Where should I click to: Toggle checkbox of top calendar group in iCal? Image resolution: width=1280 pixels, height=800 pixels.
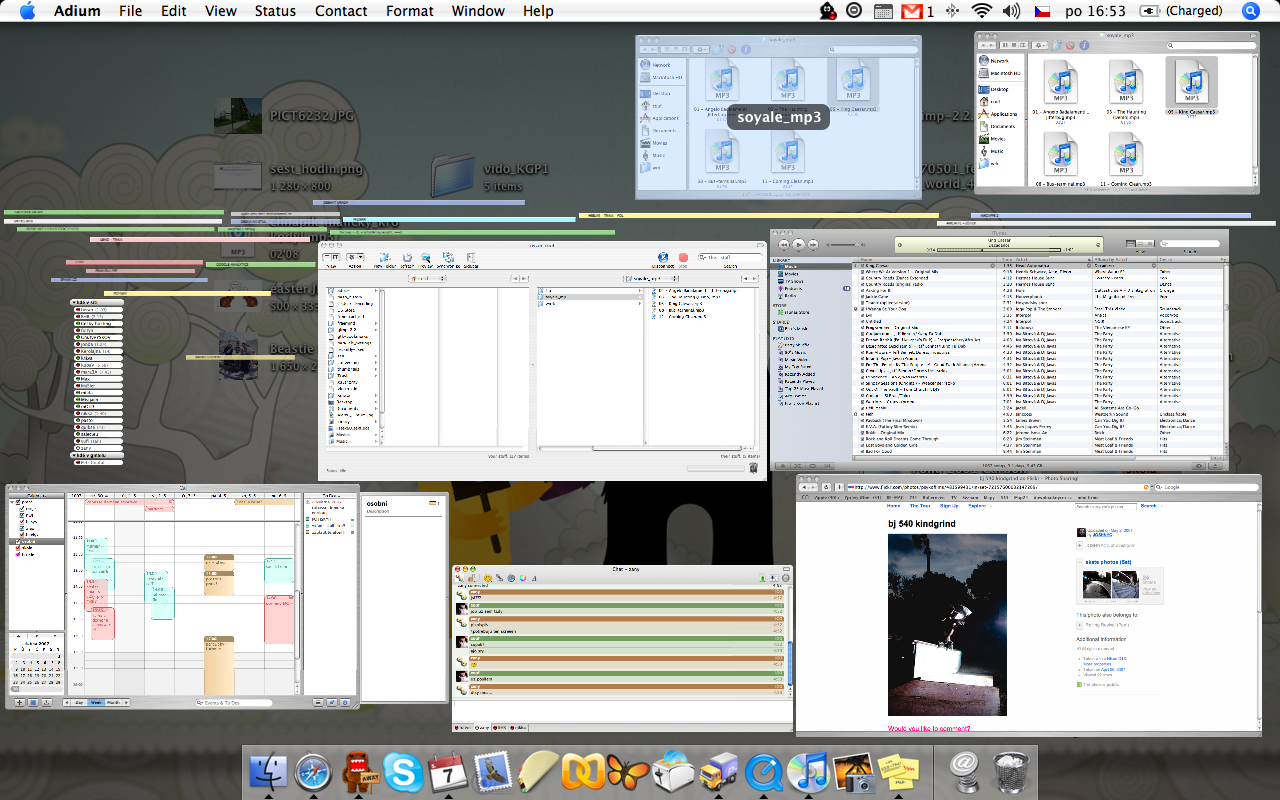tap(18, 502)
